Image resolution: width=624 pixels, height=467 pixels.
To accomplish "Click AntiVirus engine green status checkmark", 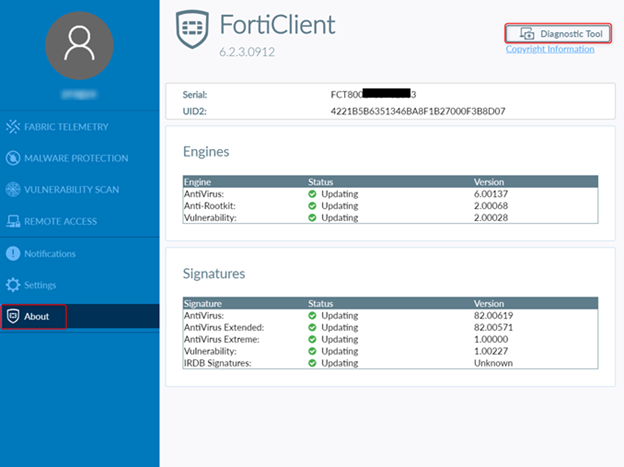I will (x=312, y=193).
